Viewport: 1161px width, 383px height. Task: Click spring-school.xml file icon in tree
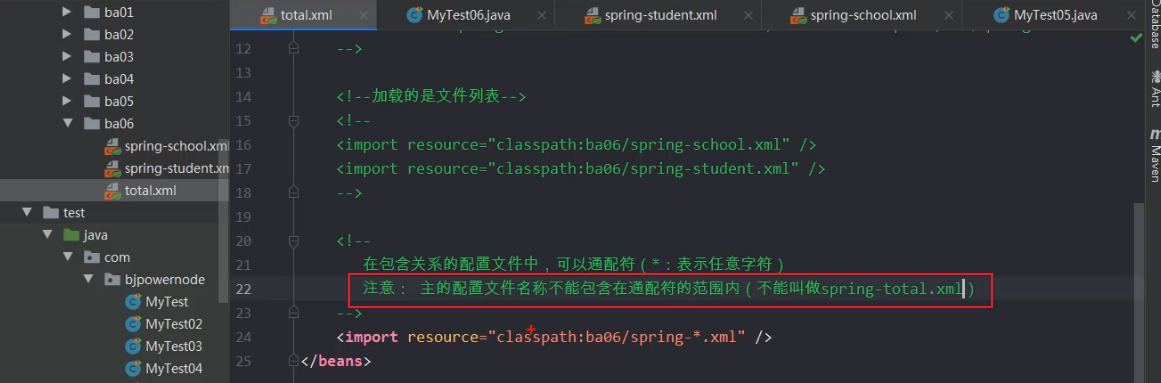click(112, 146)
